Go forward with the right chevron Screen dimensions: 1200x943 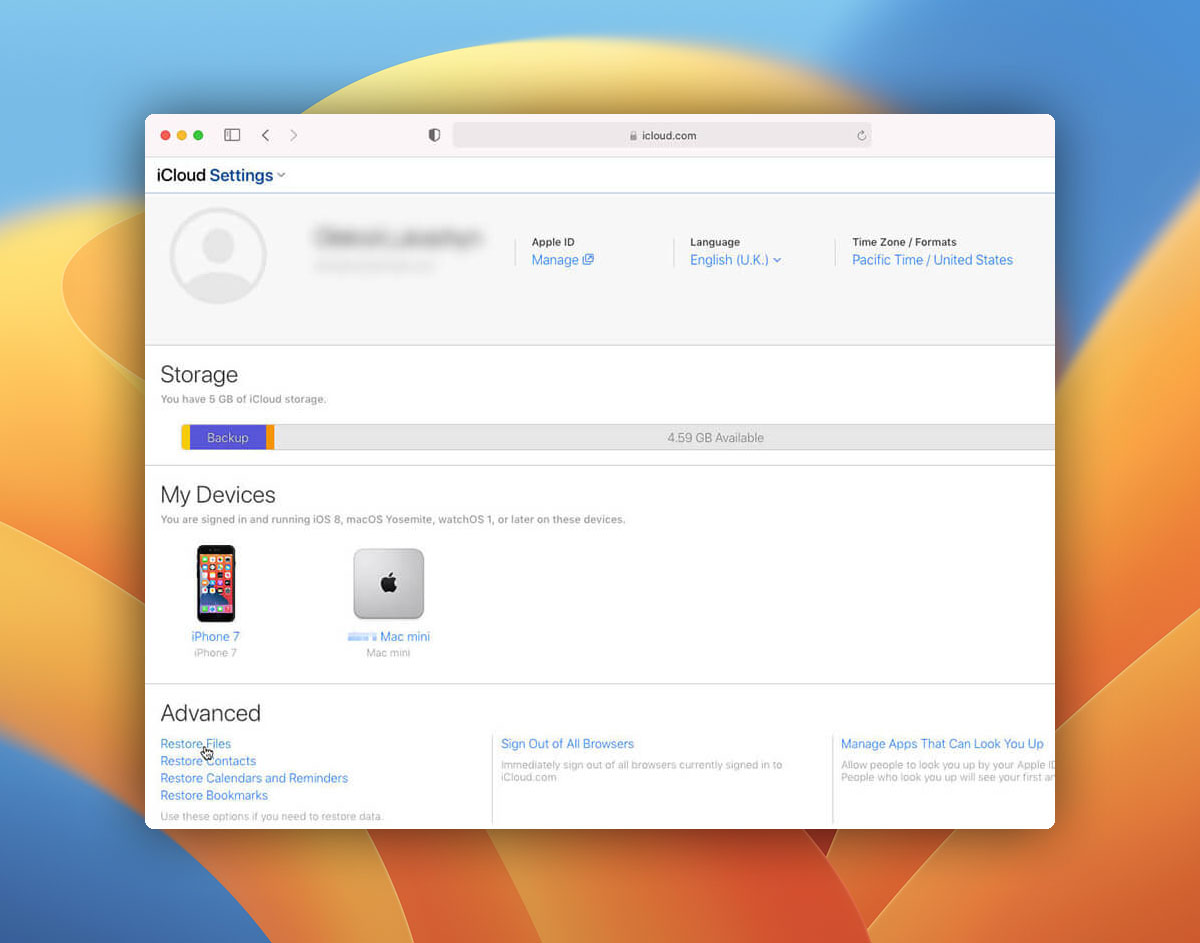[293, 135]
